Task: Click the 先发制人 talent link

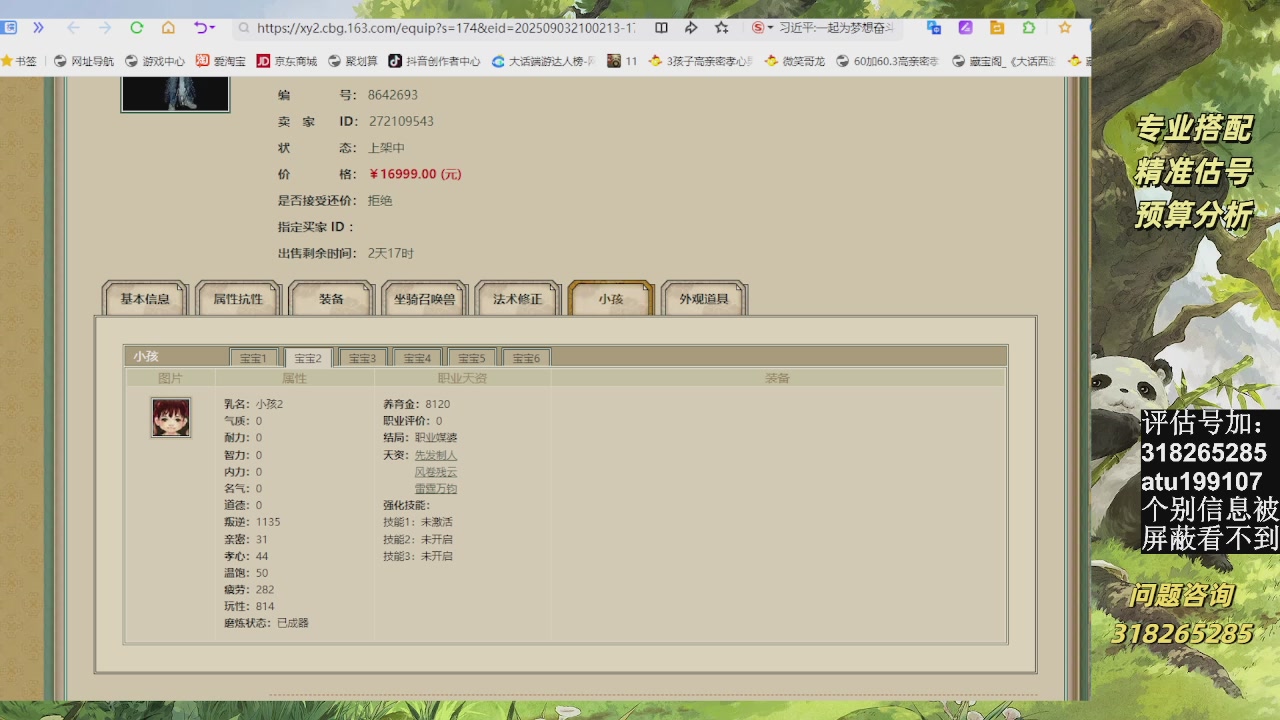Action: click(x=435, y=455)
